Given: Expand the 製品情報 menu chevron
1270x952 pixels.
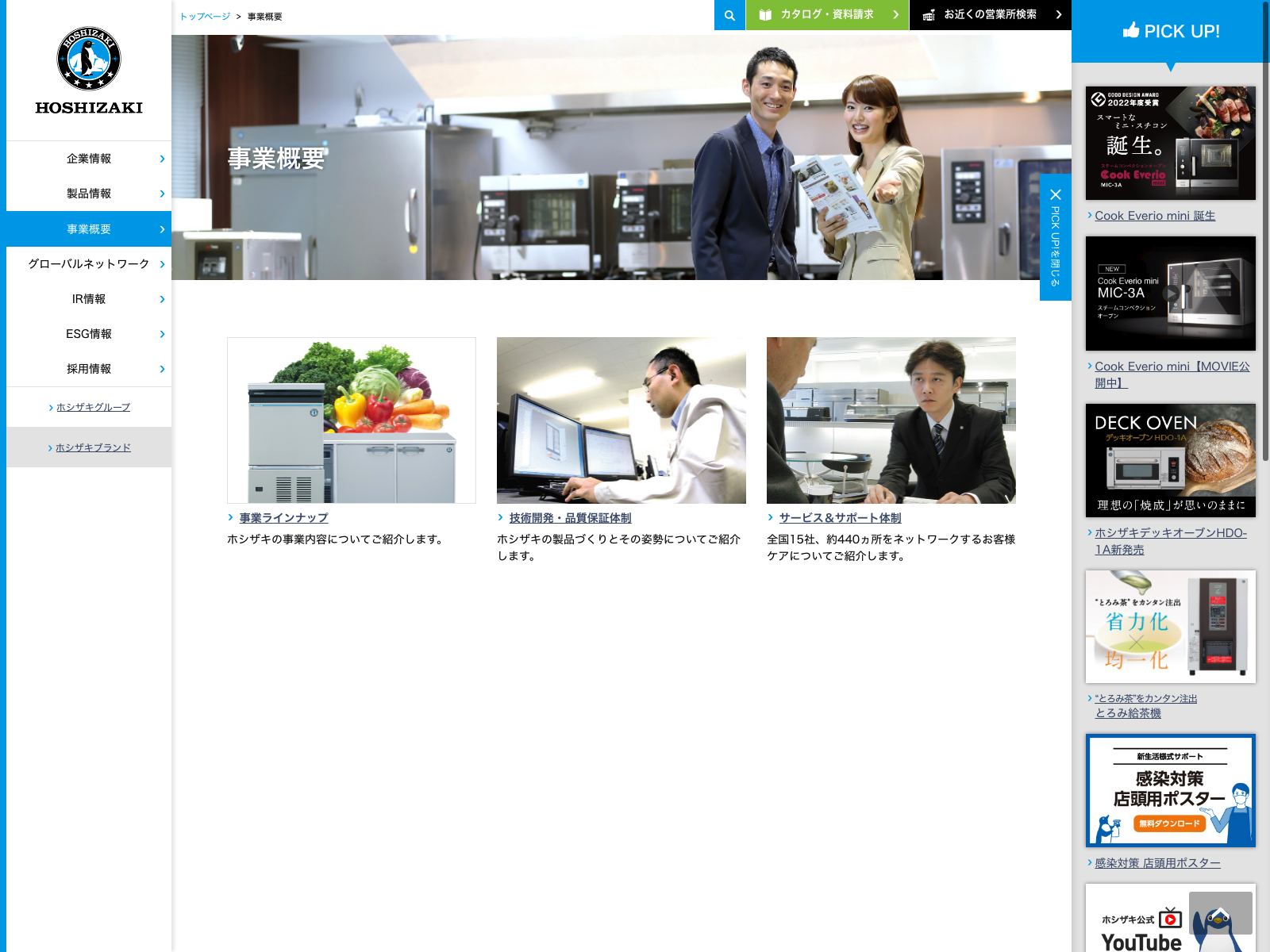Looking at the screenshot, I should (x=162, y=194).
